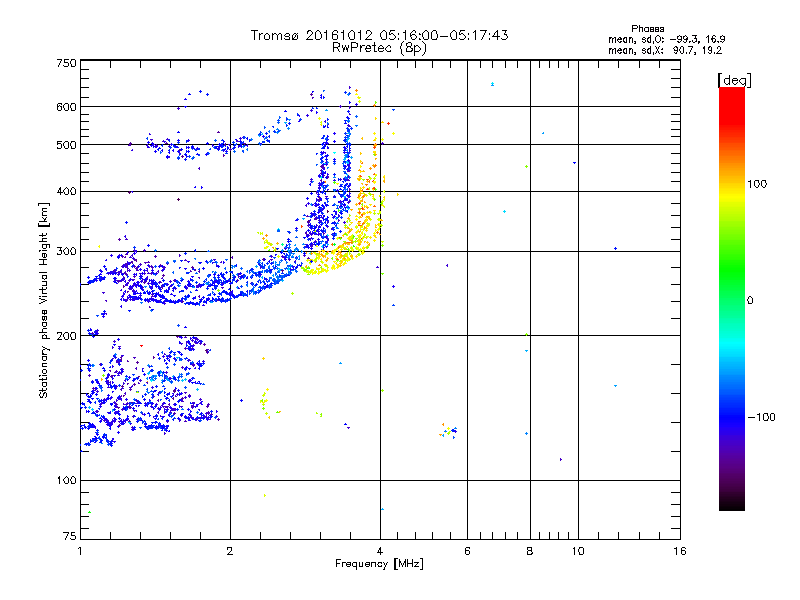The image size is (800, 600).
Task: Click the '[deg]' colorbar unit label
Action: tap(734, 80)
